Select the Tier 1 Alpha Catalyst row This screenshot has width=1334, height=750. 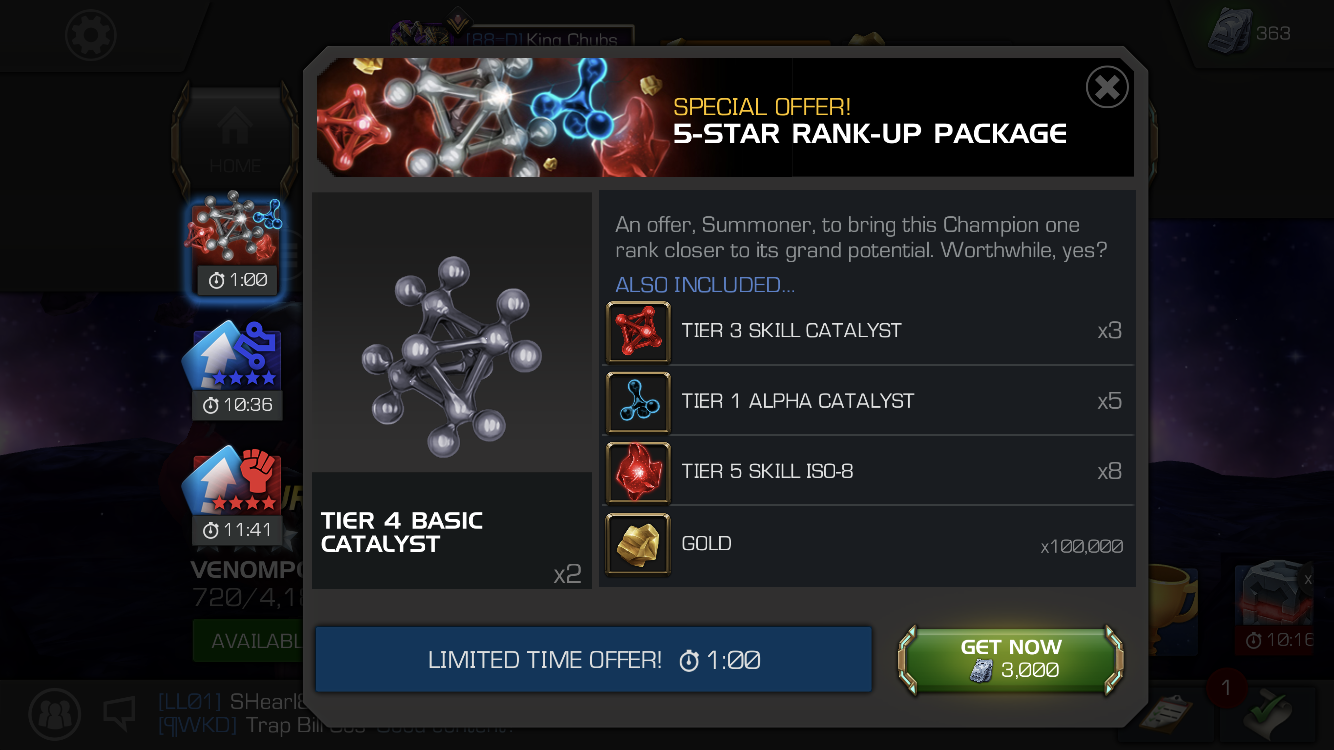click(867, 401)
